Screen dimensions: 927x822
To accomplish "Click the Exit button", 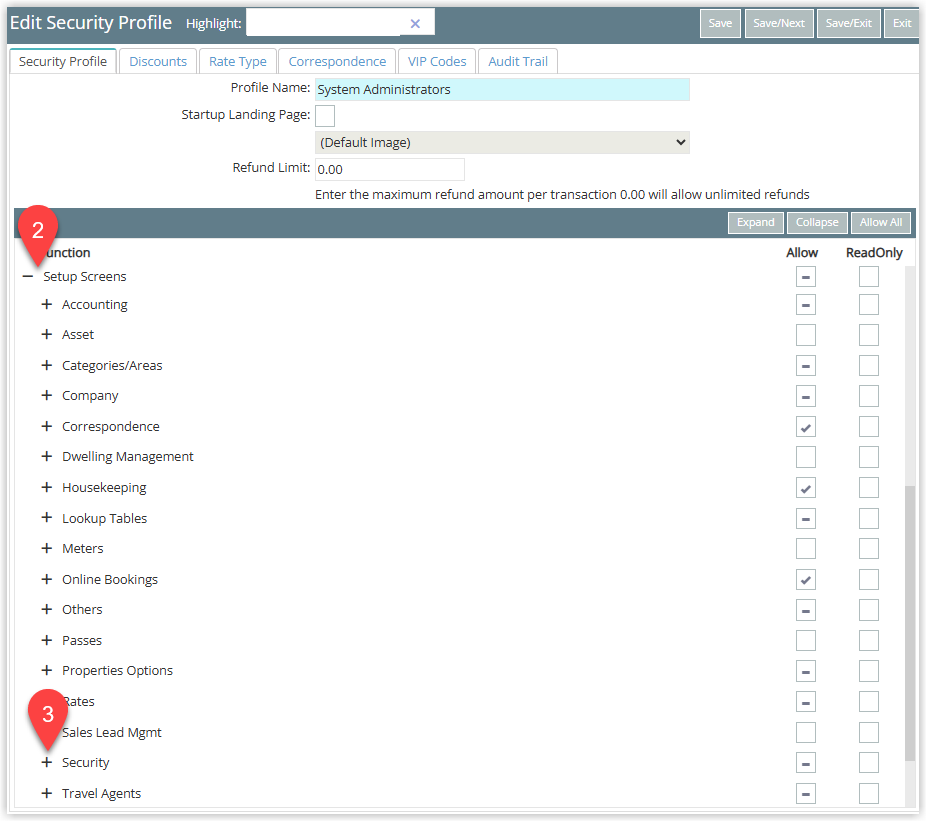I will click(x=902, y=24).
